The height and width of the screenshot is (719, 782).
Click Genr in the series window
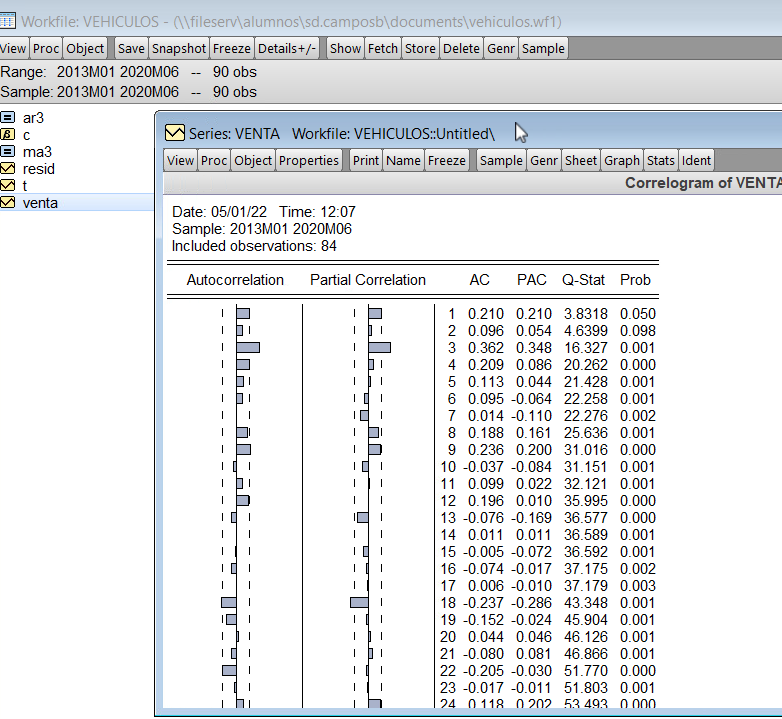(544, 160)
